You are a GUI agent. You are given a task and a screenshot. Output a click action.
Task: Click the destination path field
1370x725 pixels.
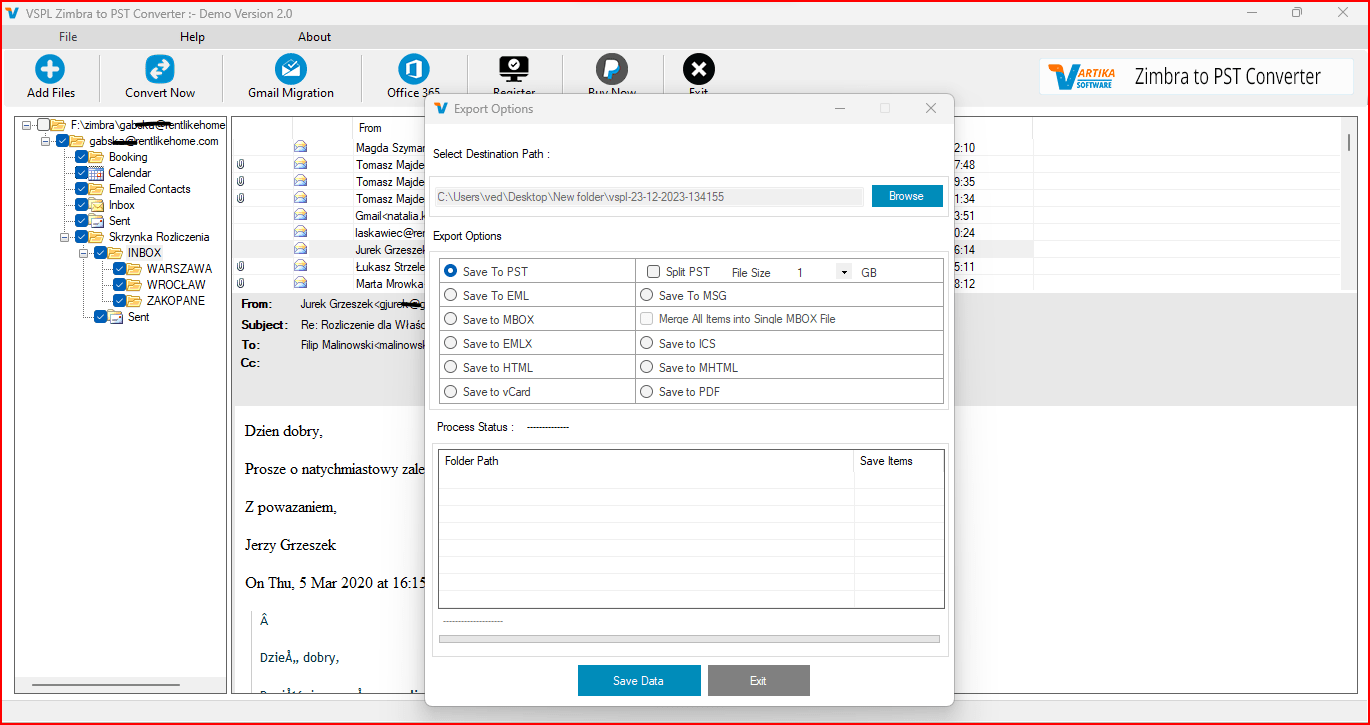coord(648,197)
